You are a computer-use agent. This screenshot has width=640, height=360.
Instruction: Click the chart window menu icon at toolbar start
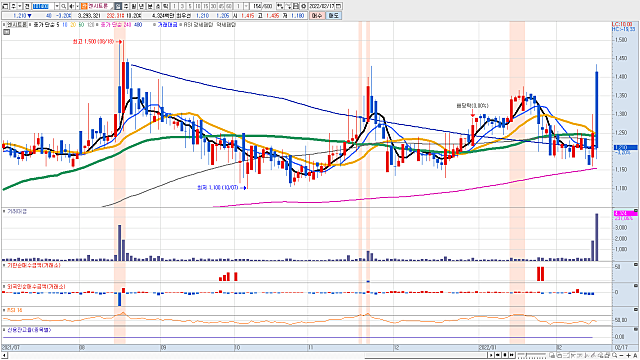[5, 6]
